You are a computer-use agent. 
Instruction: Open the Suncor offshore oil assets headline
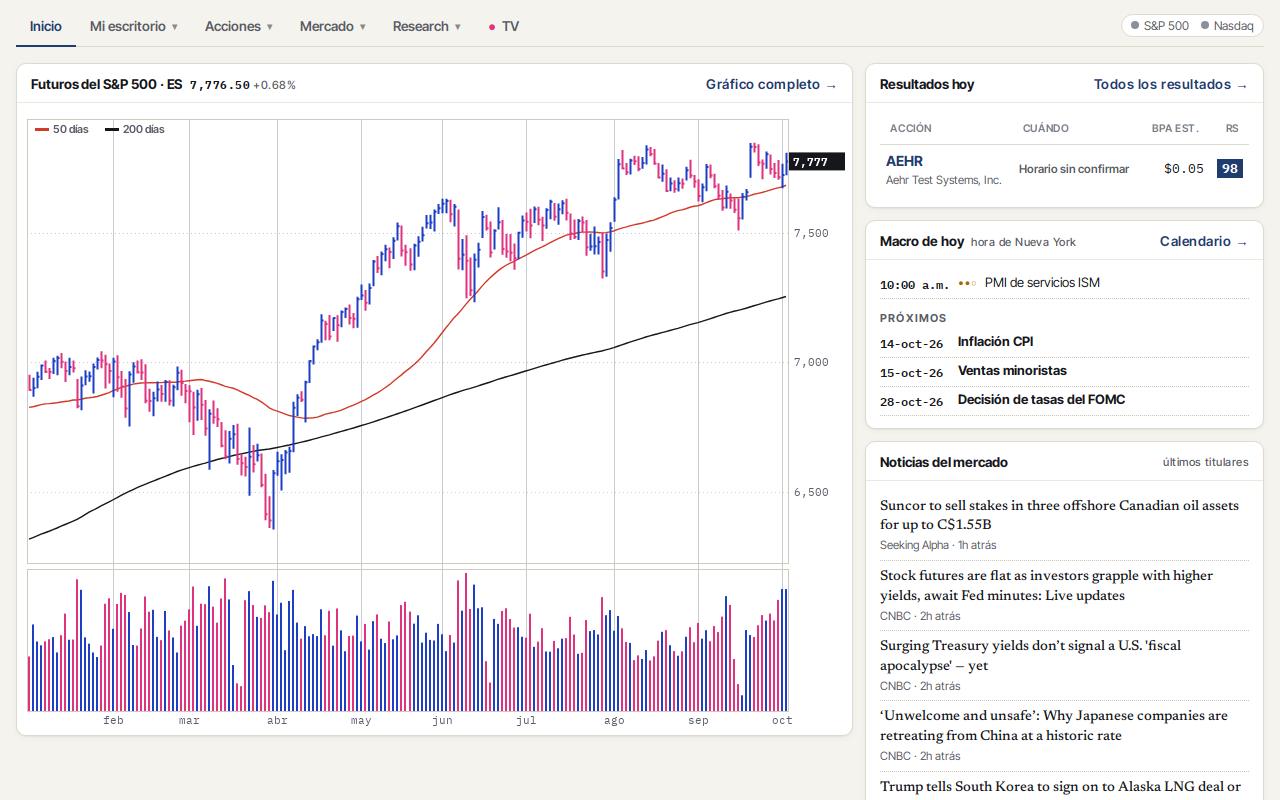1059,515
